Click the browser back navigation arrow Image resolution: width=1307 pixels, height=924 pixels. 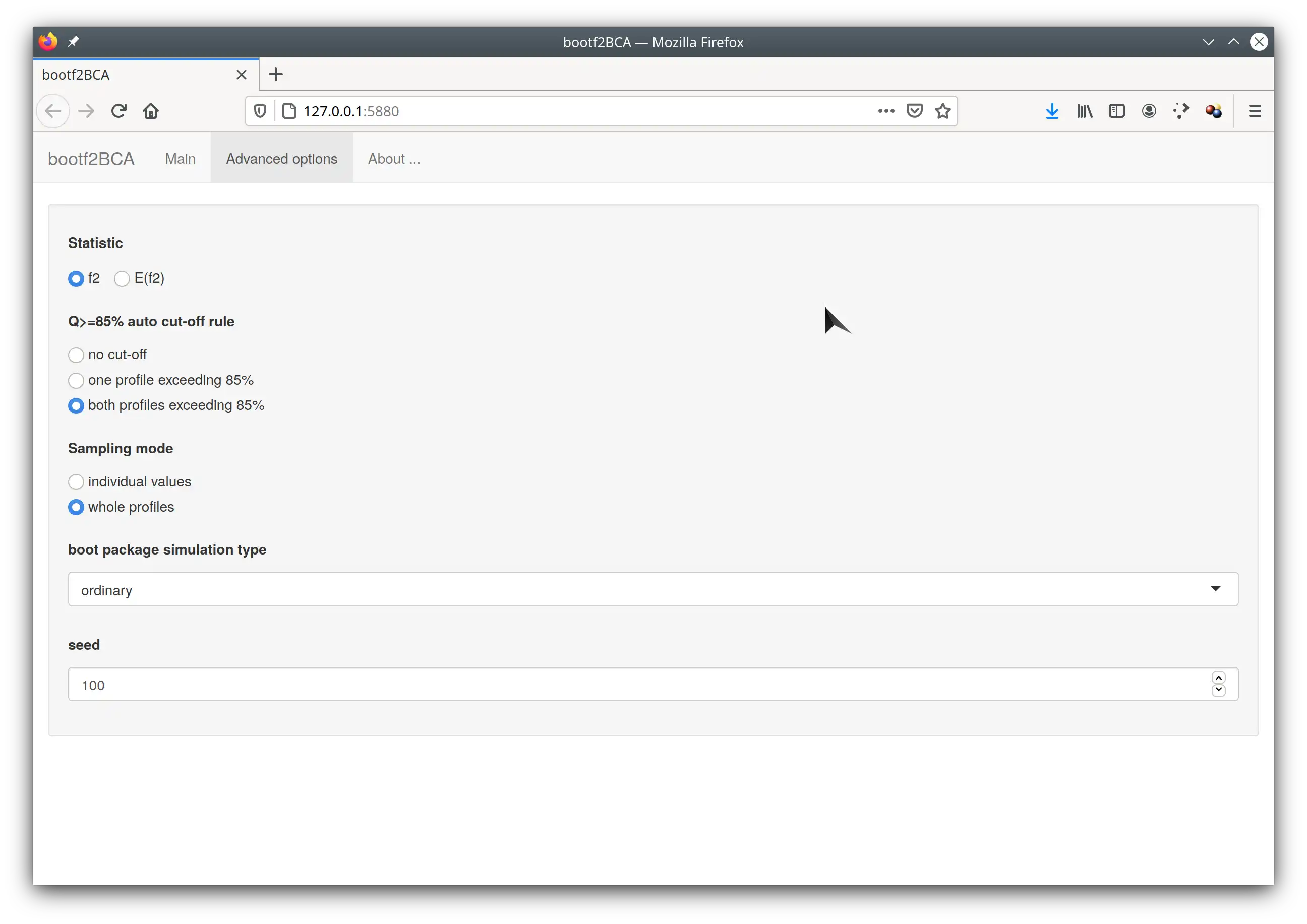click(55, 111)
